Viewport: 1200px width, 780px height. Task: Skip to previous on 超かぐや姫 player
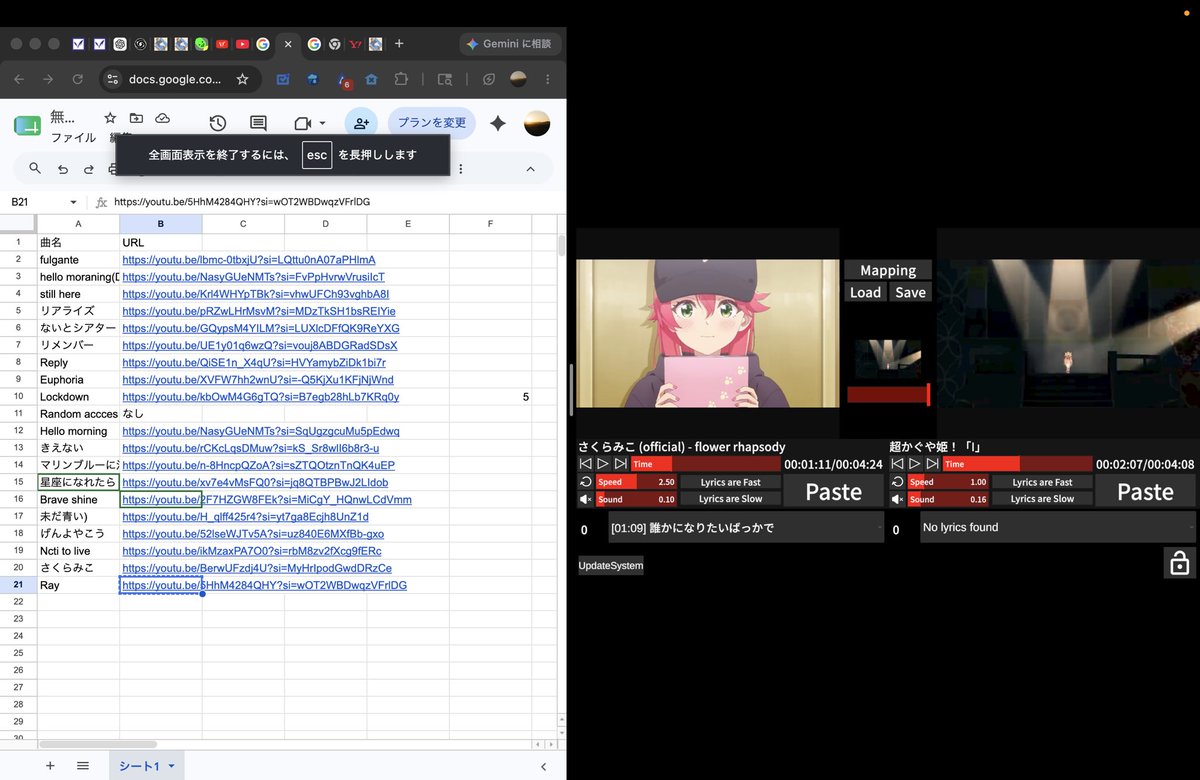coord(898,464)
